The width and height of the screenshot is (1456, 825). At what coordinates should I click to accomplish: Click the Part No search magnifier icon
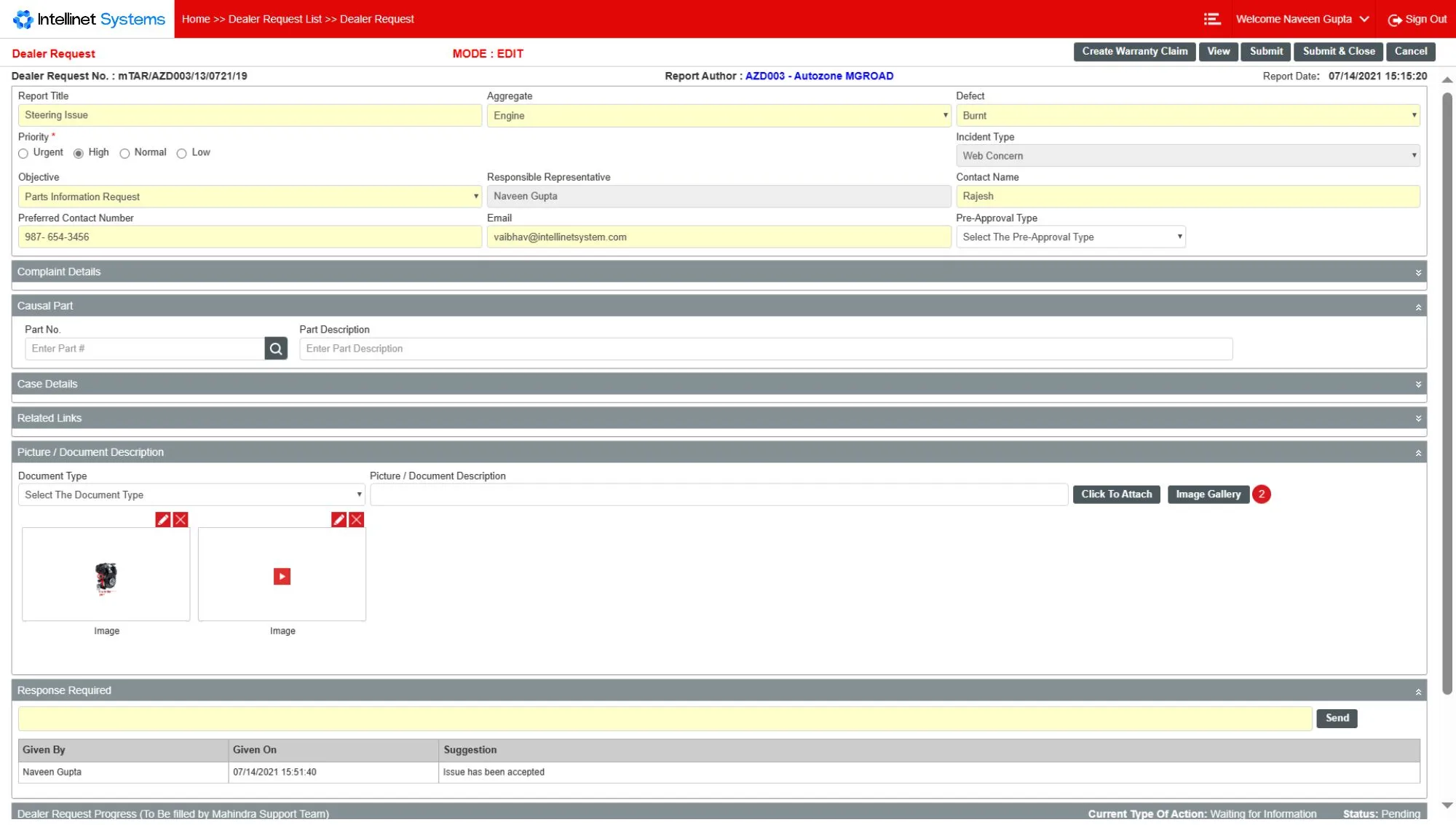(x=275, y=349)
